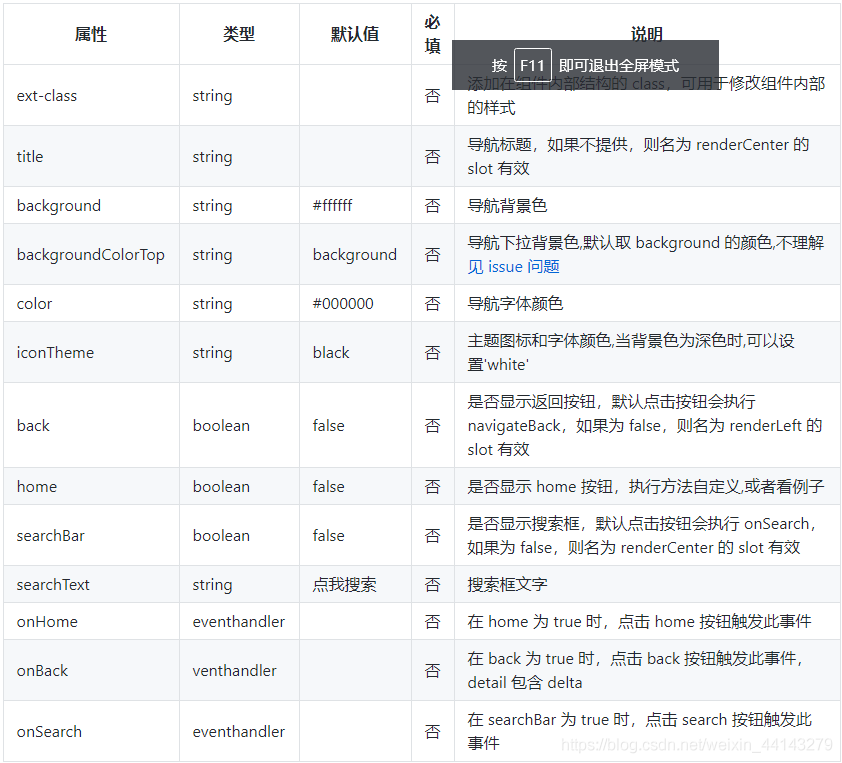Viewport: 842px width, 763px height.
Task: Select the '搜索框文字' description
Action: 507,584
